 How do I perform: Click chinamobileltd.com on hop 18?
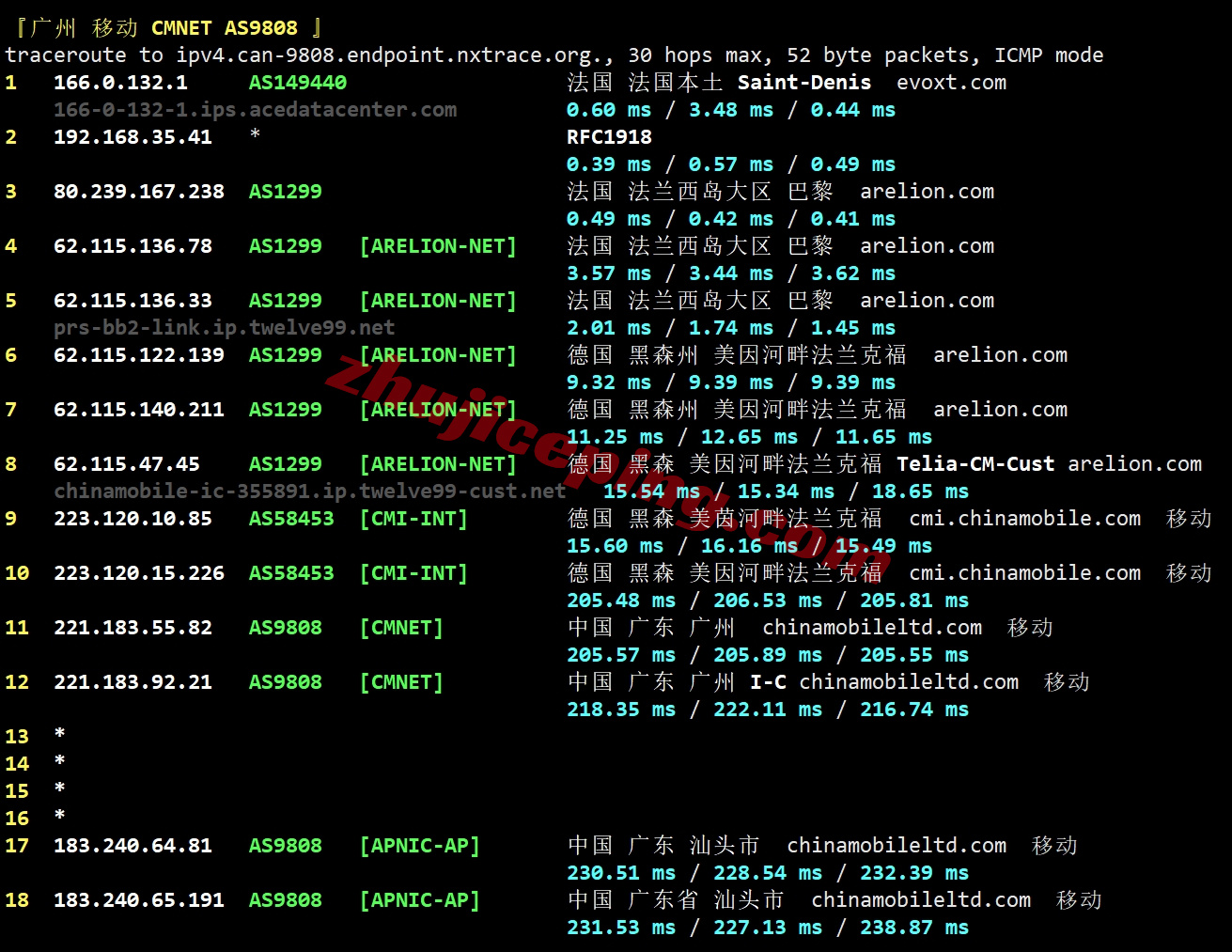[x=921, y=900]
